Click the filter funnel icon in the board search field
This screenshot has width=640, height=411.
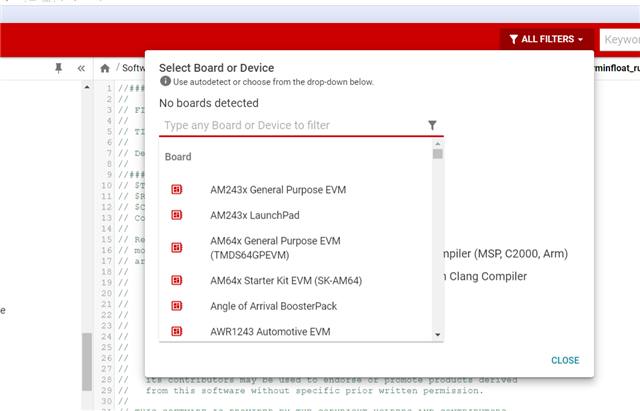pos(432,125)
